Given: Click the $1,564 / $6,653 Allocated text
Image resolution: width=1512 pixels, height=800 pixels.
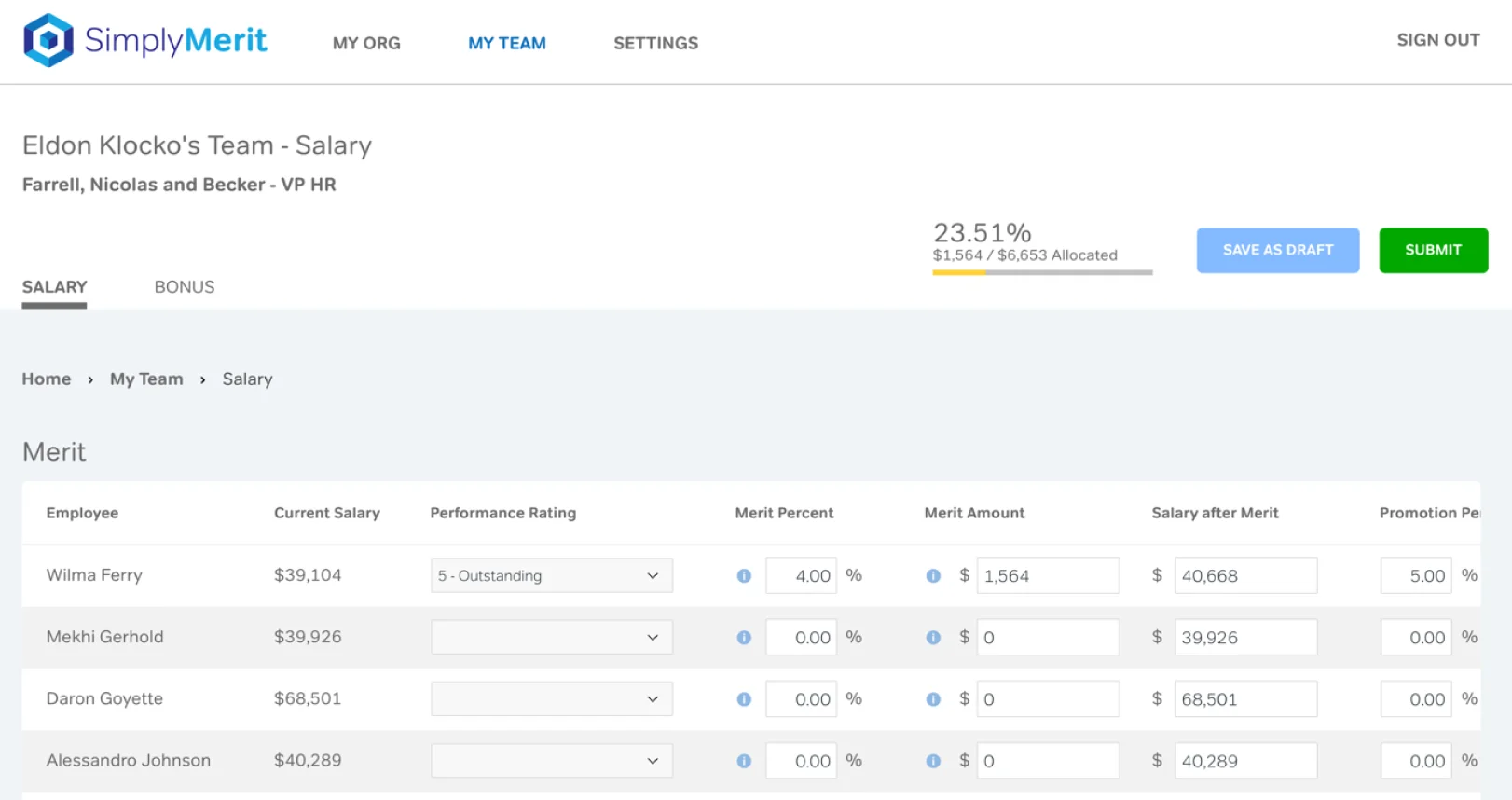Looking at the screenshot, I should (1025, 255).
